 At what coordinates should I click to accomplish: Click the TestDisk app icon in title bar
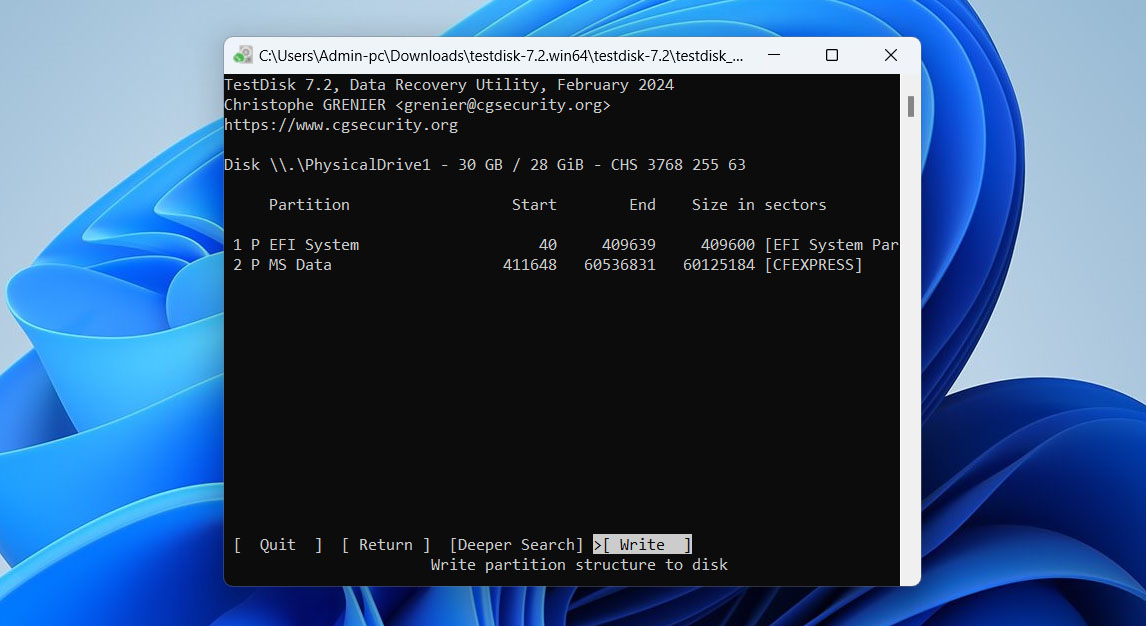pos(243,56)
